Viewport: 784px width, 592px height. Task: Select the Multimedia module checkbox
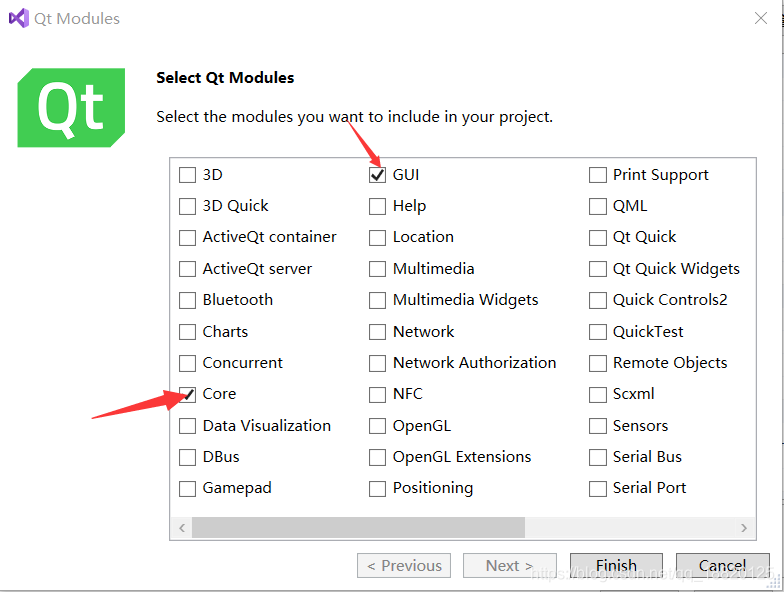click(x=378, y=269)
